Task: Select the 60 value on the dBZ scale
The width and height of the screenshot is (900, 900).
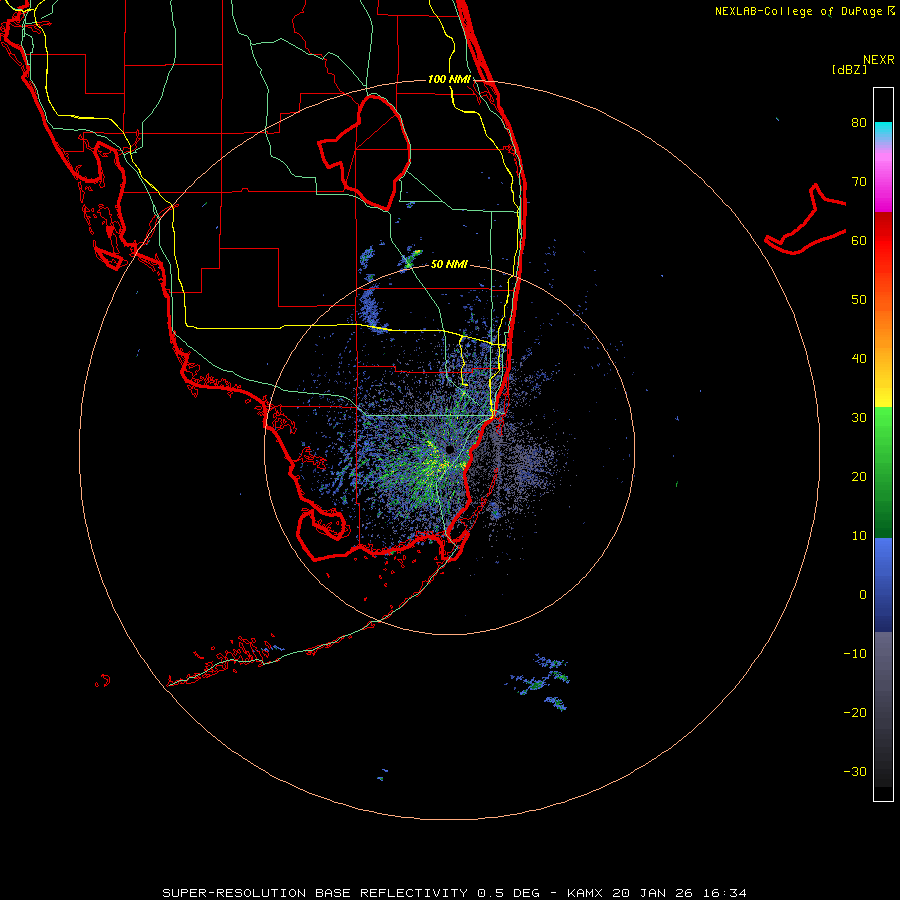Action: (x=859, y=240)
